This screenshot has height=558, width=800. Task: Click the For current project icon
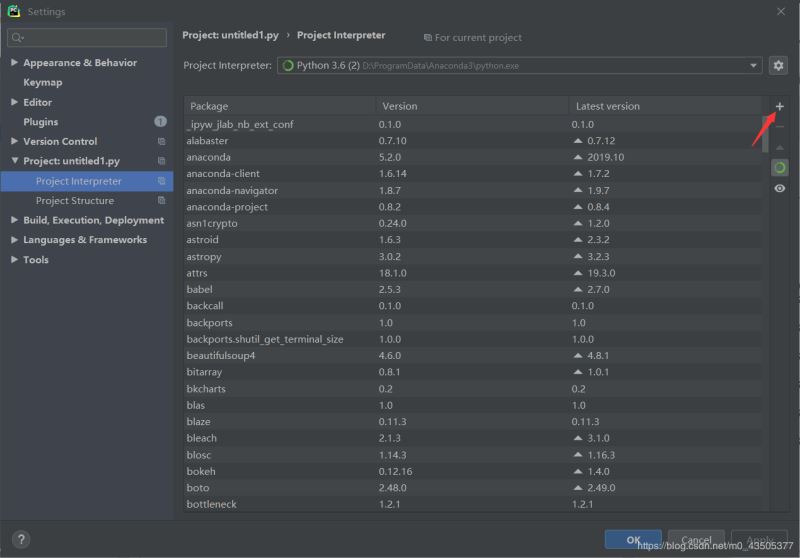428,38
